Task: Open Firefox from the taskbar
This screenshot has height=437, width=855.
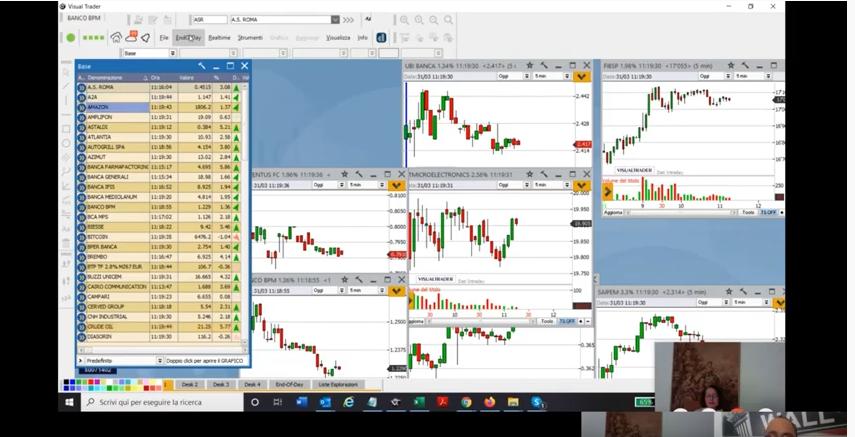Action: 489,402
